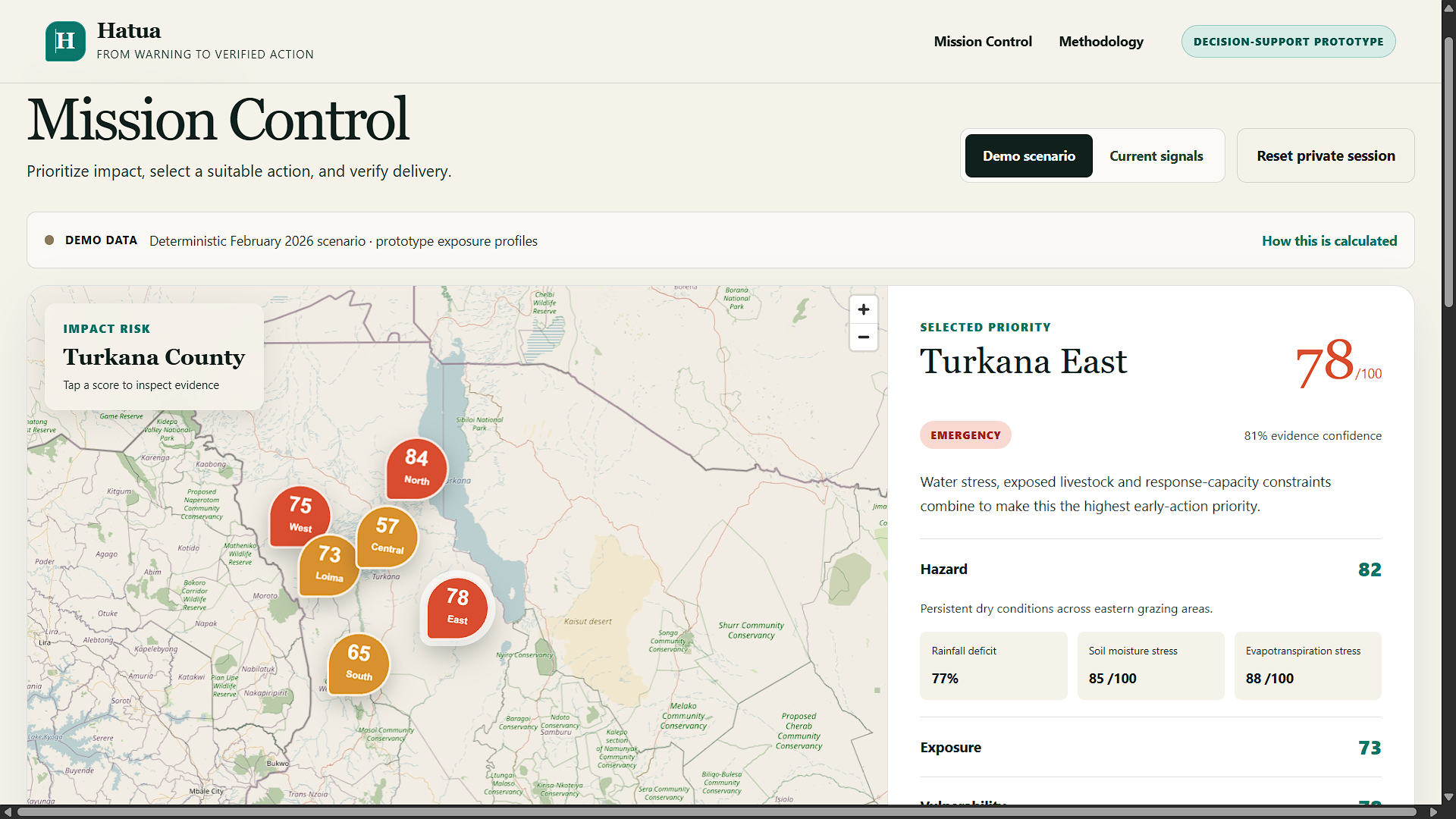This screenshot has width=1456, height=819.
Task: Open the How this is calculated link
Action: 1329,240
